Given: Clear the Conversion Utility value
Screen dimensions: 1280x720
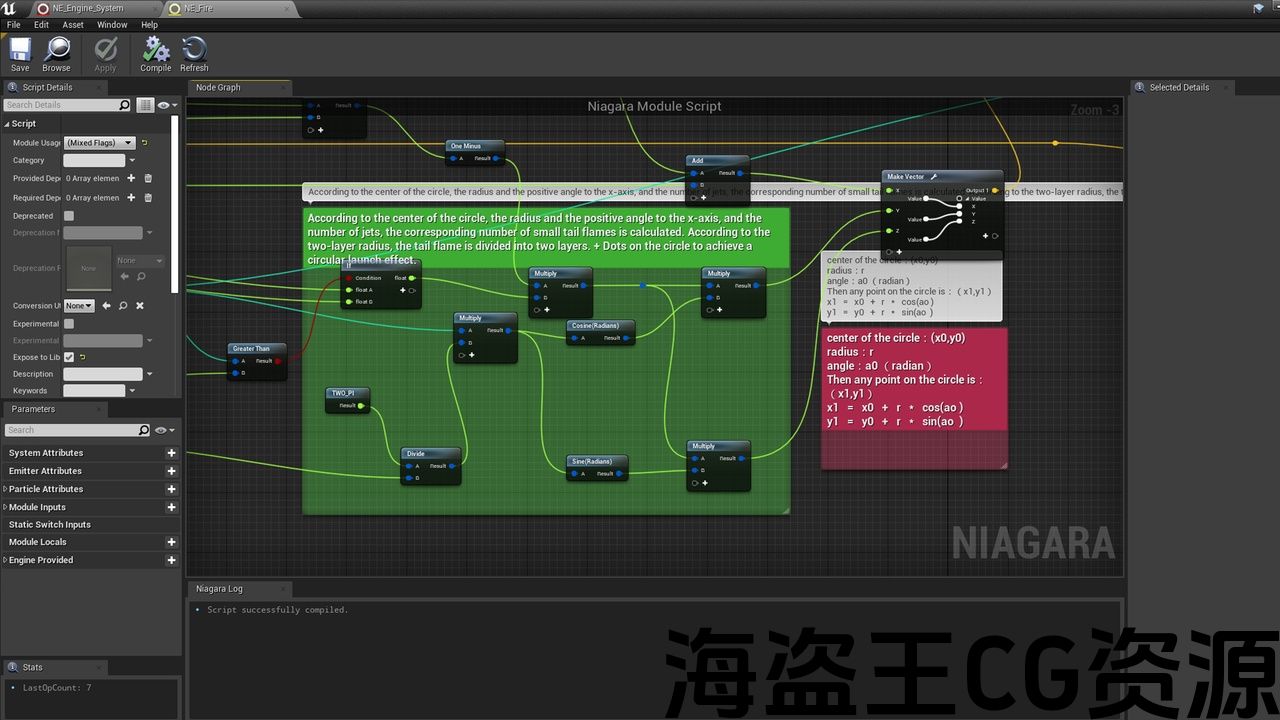Looking at the screenshot, I should pos(140,306).
